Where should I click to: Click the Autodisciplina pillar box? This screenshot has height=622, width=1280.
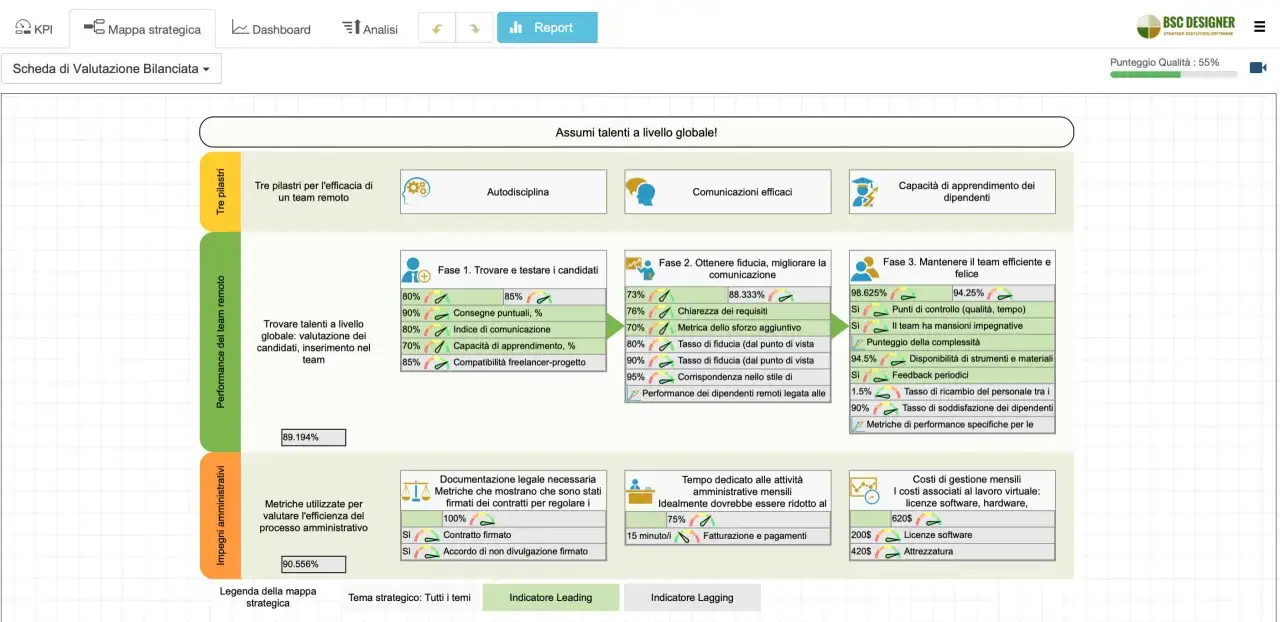[503, 191]
